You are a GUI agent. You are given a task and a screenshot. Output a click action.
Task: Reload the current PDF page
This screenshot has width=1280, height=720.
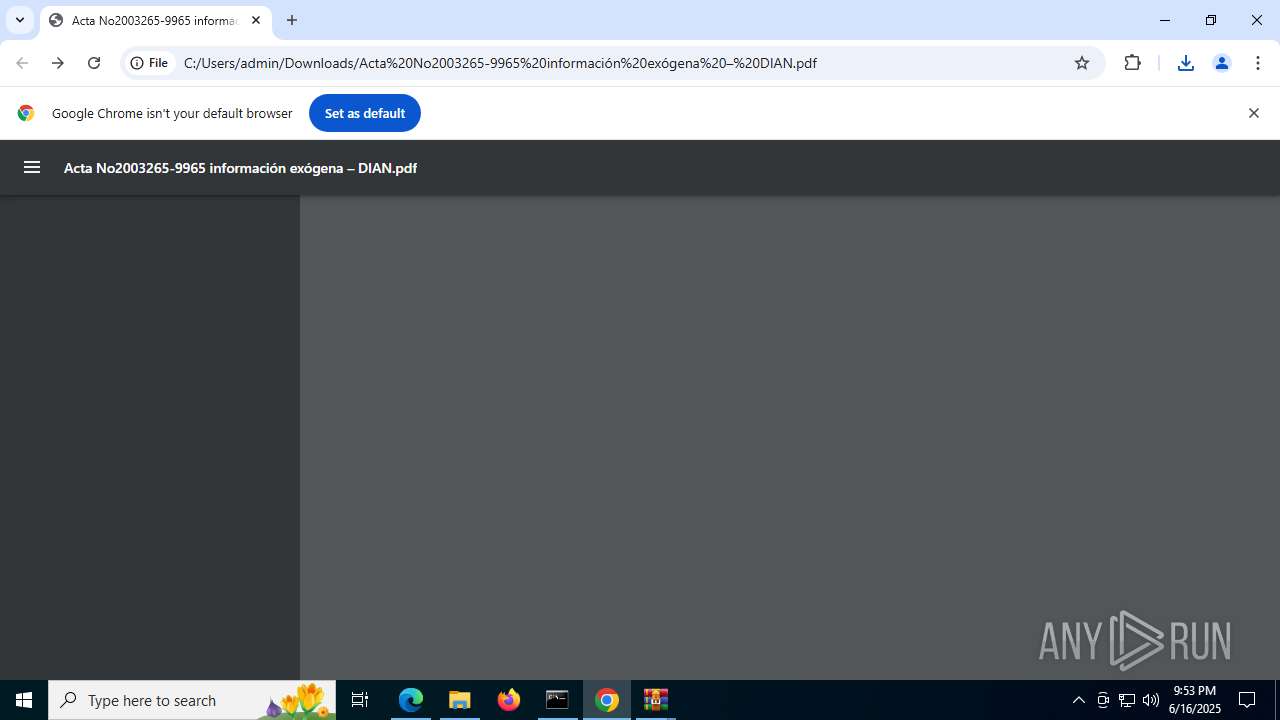(94, 63)
